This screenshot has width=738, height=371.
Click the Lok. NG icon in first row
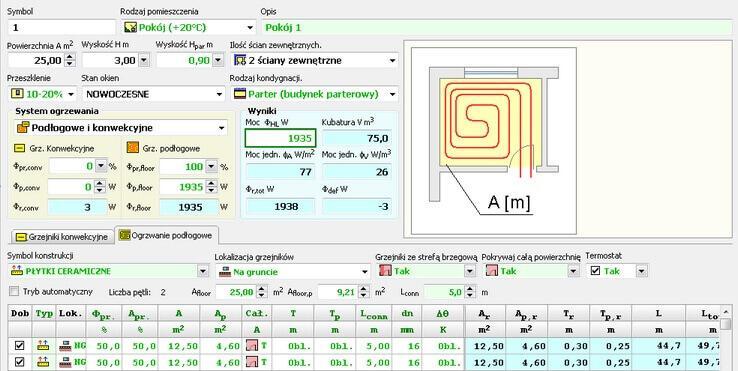click(65, 346)
